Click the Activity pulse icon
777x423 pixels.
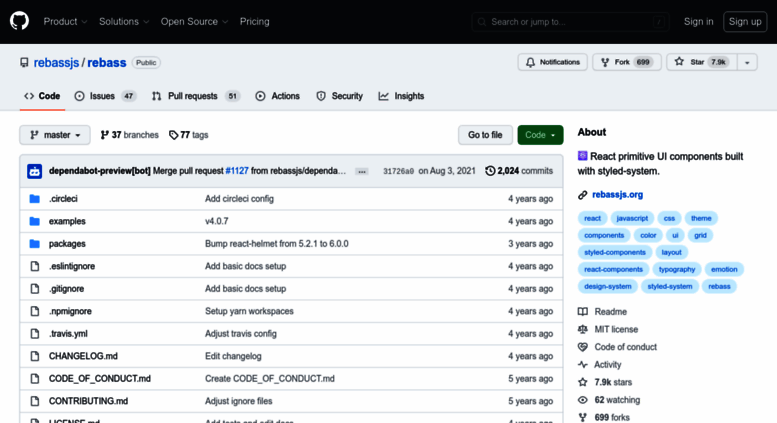[x=583, y=365]
